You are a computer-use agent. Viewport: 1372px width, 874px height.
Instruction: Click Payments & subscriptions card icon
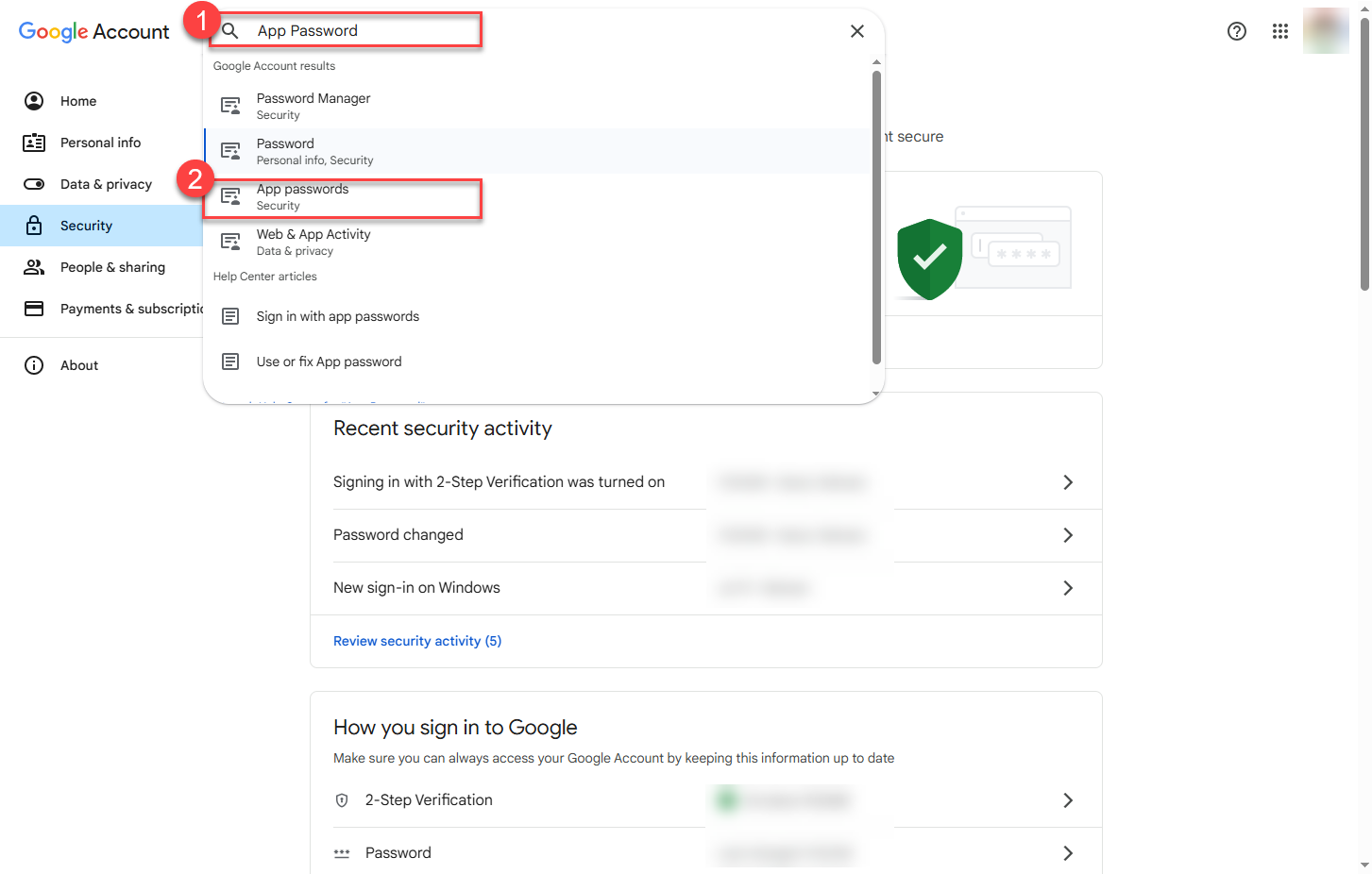click(34, 309)
